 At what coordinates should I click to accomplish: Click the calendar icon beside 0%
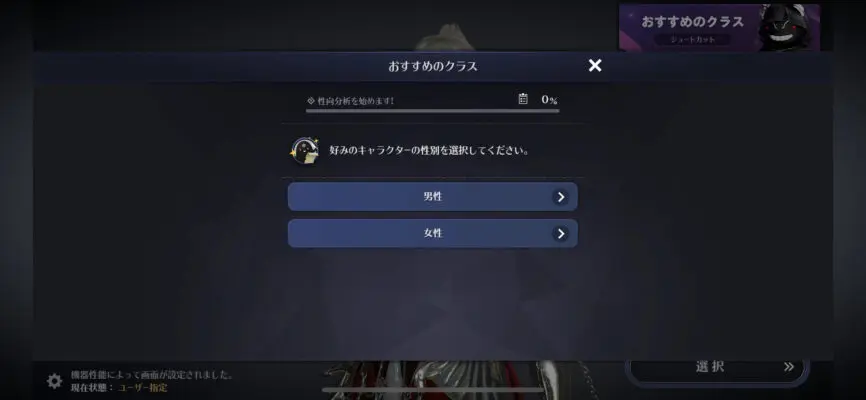pyautogui.click(x=523, y=99)
